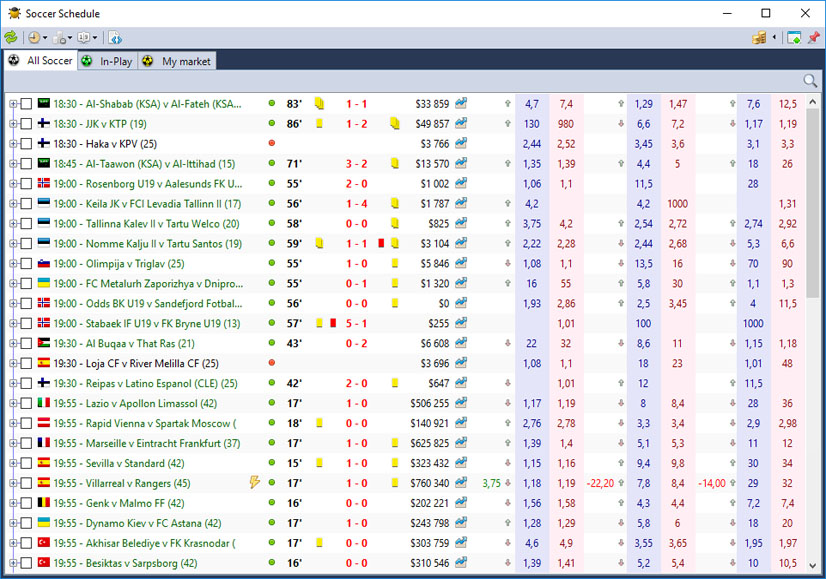The height and width of the screenshot is (579, 826).
Task: Check the Villarreal v Rangers checkbox
Action: pos(26,484)
